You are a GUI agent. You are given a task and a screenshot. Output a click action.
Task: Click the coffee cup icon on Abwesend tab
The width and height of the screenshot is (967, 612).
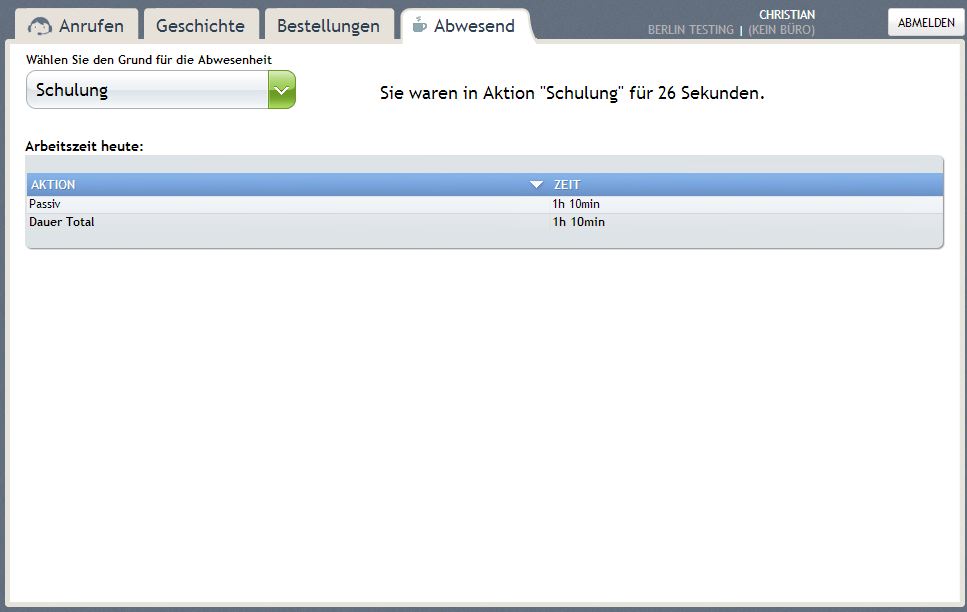tap(419, 25)
